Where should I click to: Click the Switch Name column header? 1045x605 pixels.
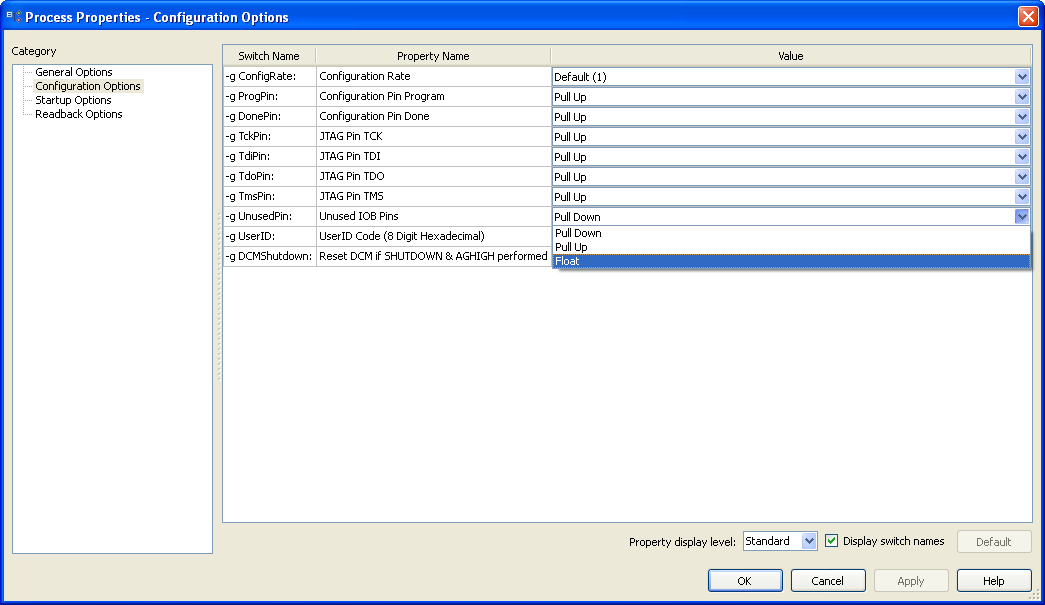(269, 56)
